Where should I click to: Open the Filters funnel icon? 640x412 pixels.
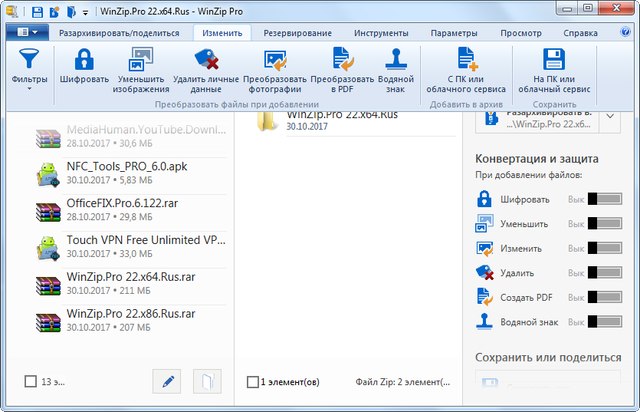point(29,58)
